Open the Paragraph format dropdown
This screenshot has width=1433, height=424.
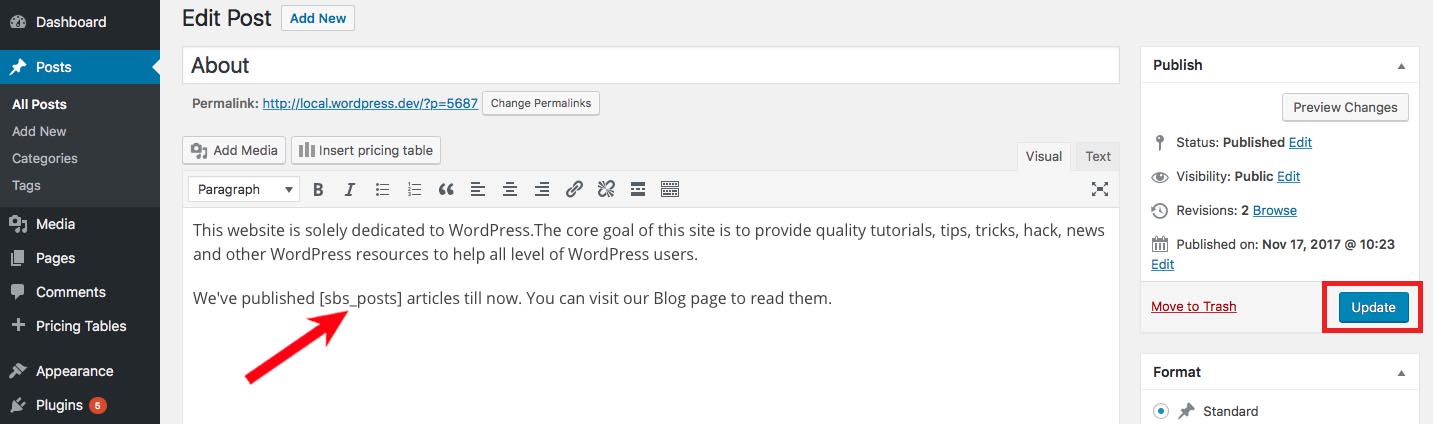(x=244, y=189)
